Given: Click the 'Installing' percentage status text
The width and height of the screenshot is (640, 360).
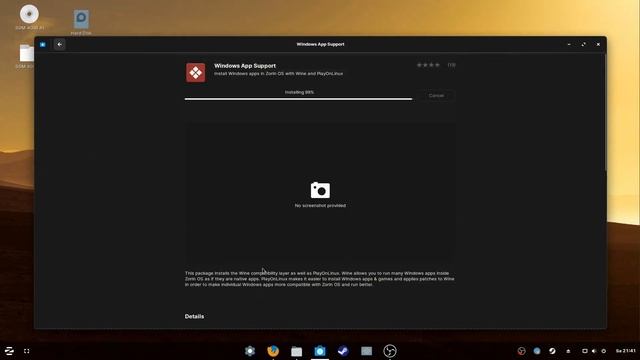Looking at the screenshot, I should 299,92.
